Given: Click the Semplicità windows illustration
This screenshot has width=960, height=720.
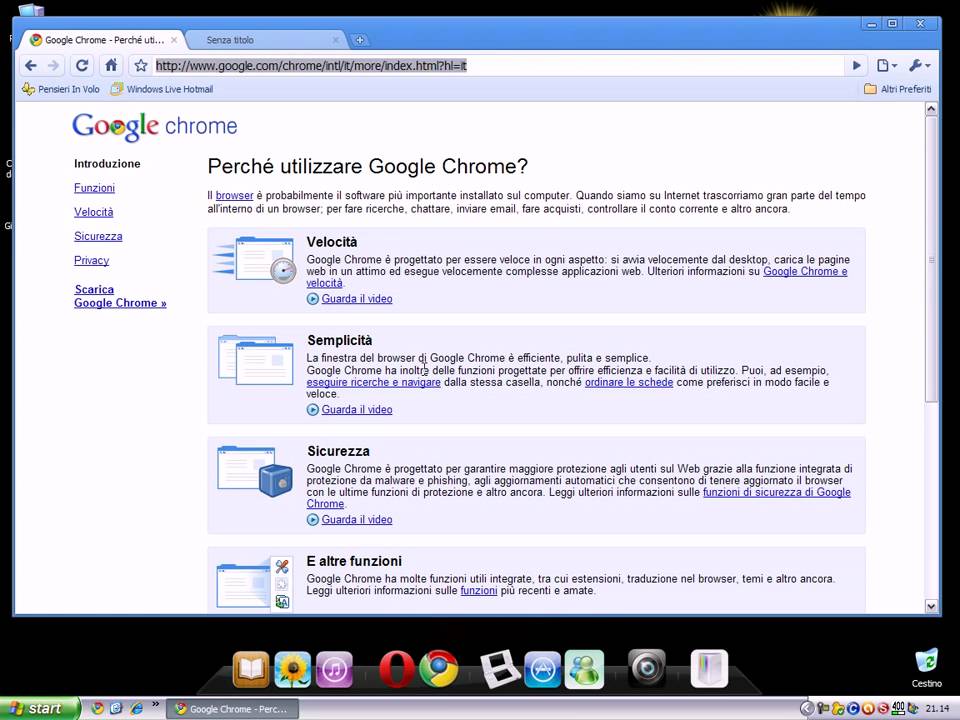Looking at the screenshot, I should pyautogui.click(x=256, y=360).
